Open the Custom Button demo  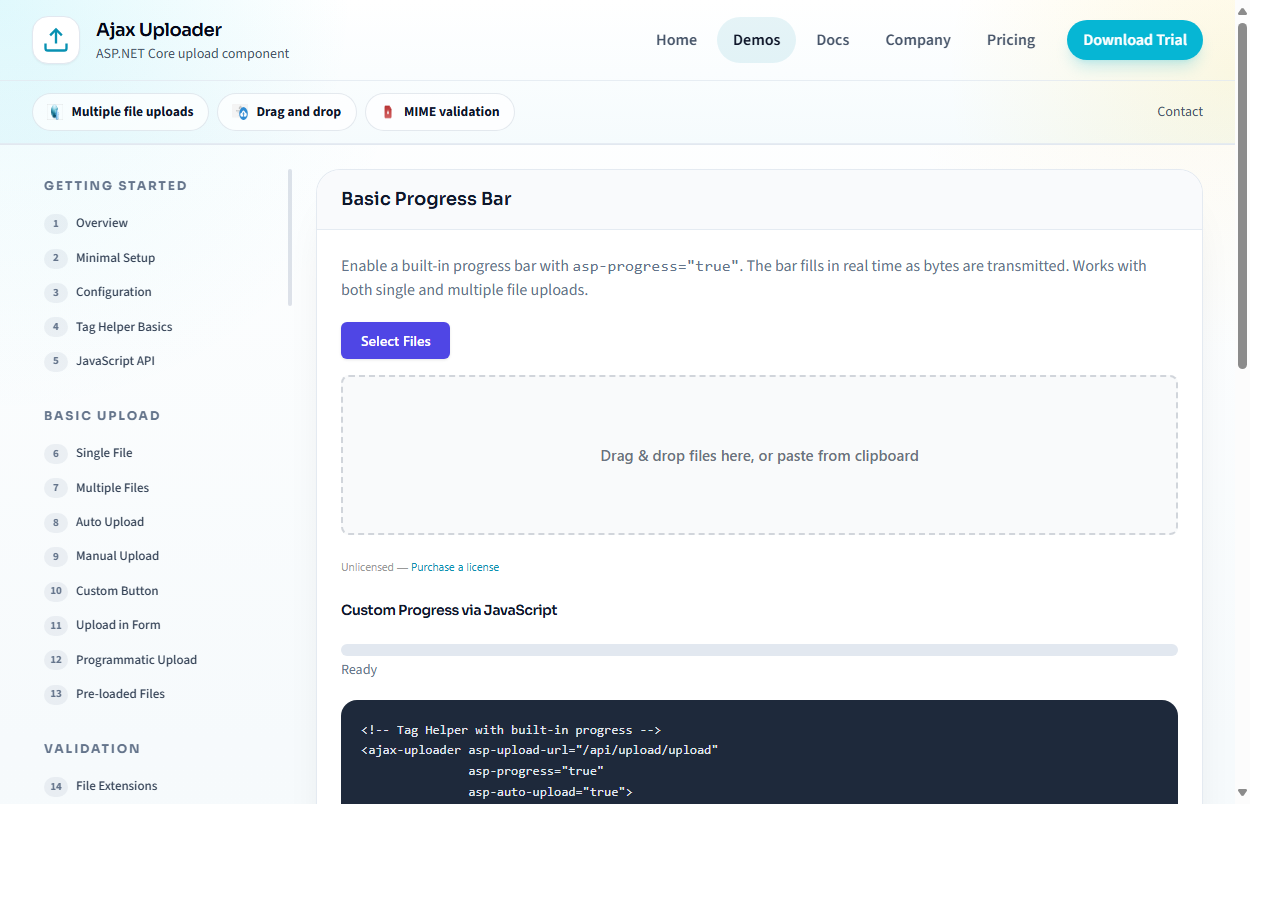point(117,591)
